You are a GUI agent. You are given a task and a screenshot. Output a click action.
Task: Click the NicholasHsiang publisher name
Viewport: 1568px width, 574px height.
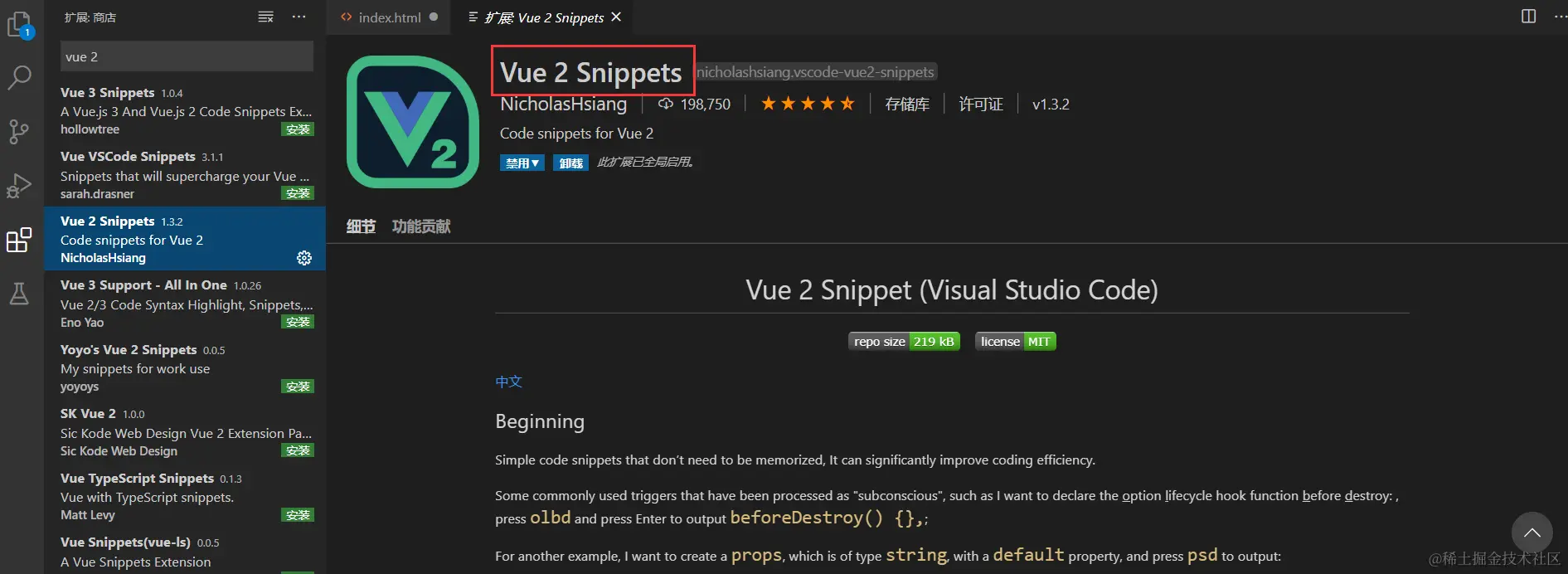[x=564, y=104]
